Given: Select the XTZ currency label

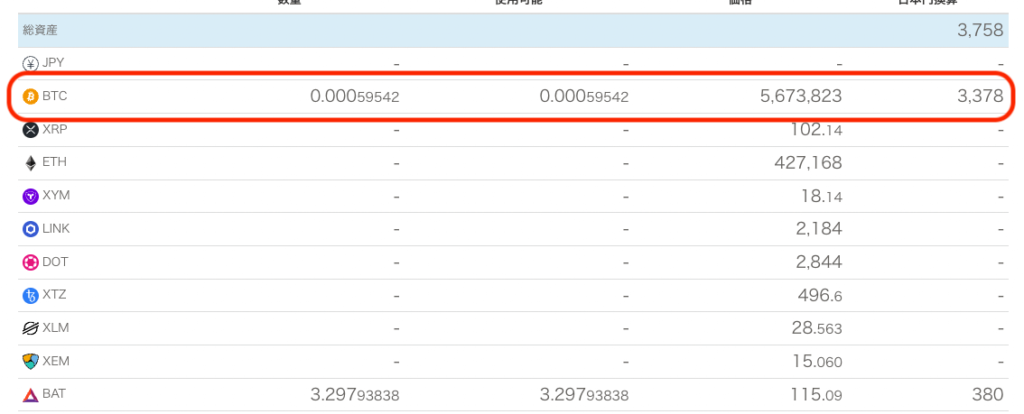Looking at the screenshot, I should tap(54, 295).
